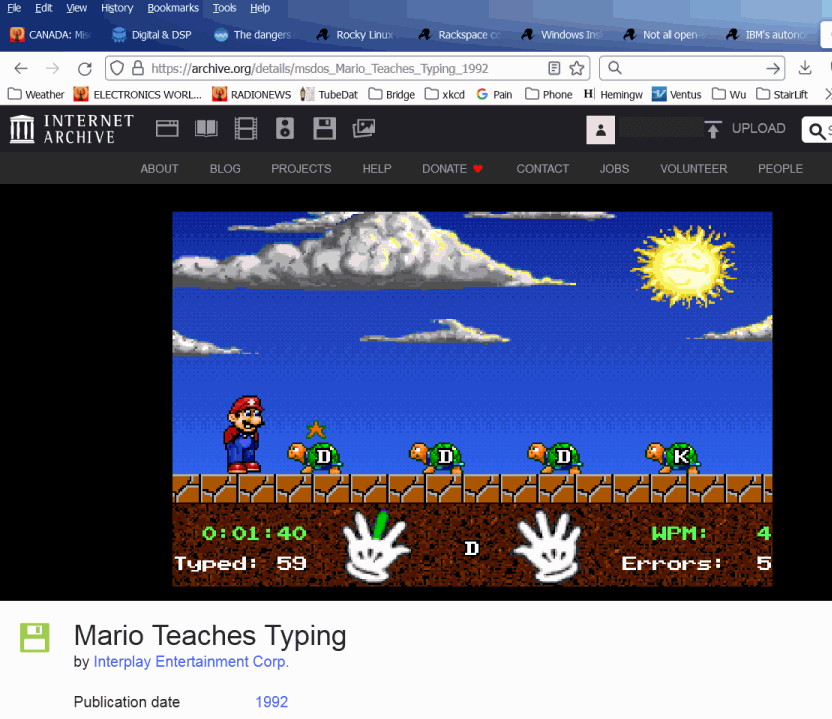832x719 pixels.
Task: Switch to the Windows Ins tab
Action: [562, 34]
